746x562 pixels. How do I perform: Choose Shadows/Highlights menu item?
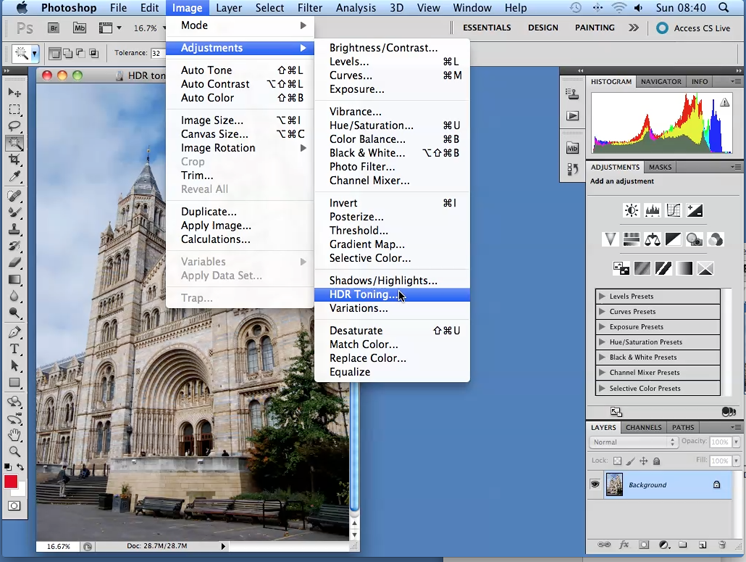coord(392,281)
